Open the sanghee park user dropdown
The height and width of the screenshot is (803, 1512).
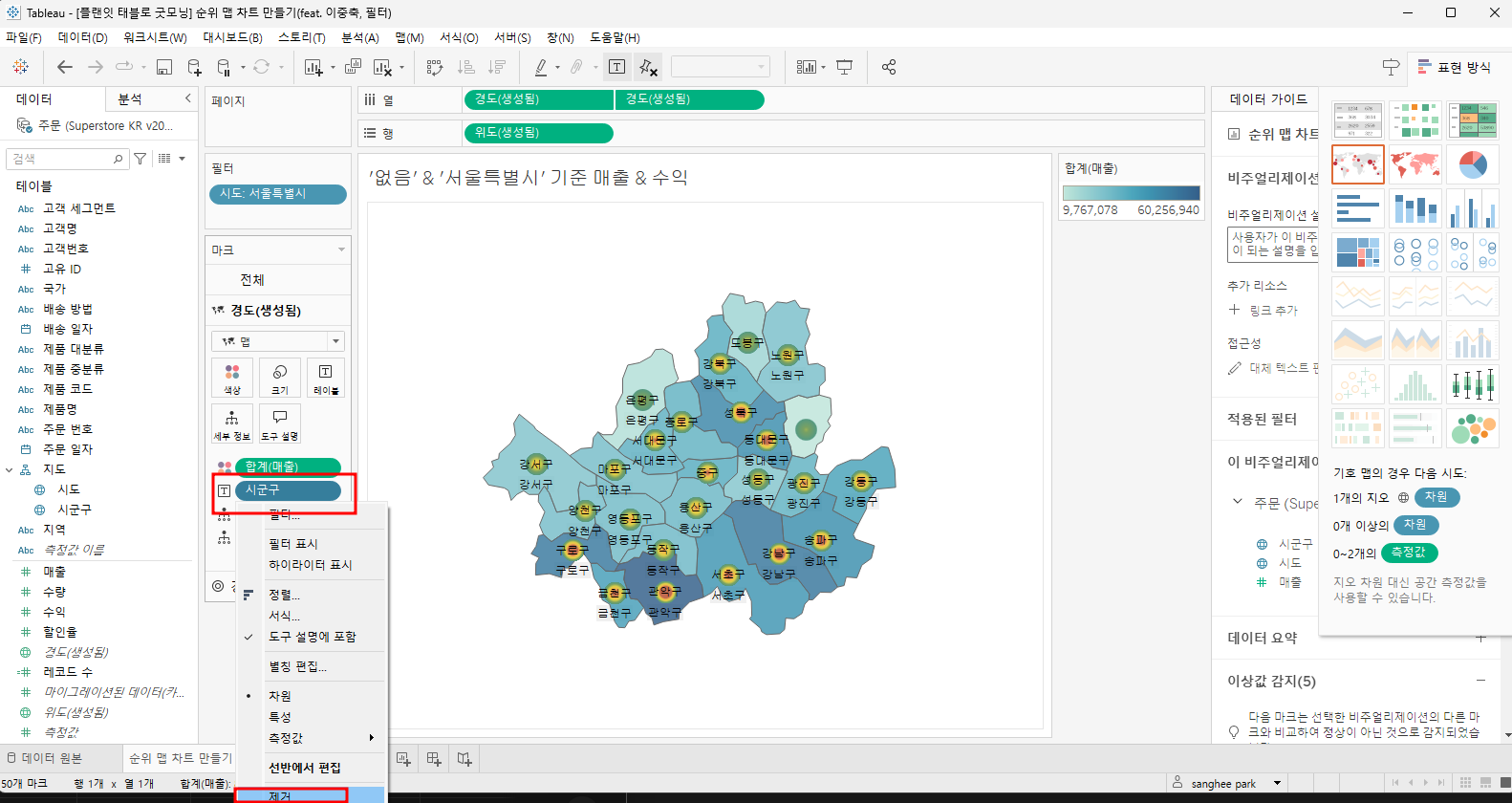[x=1277, y=783]
